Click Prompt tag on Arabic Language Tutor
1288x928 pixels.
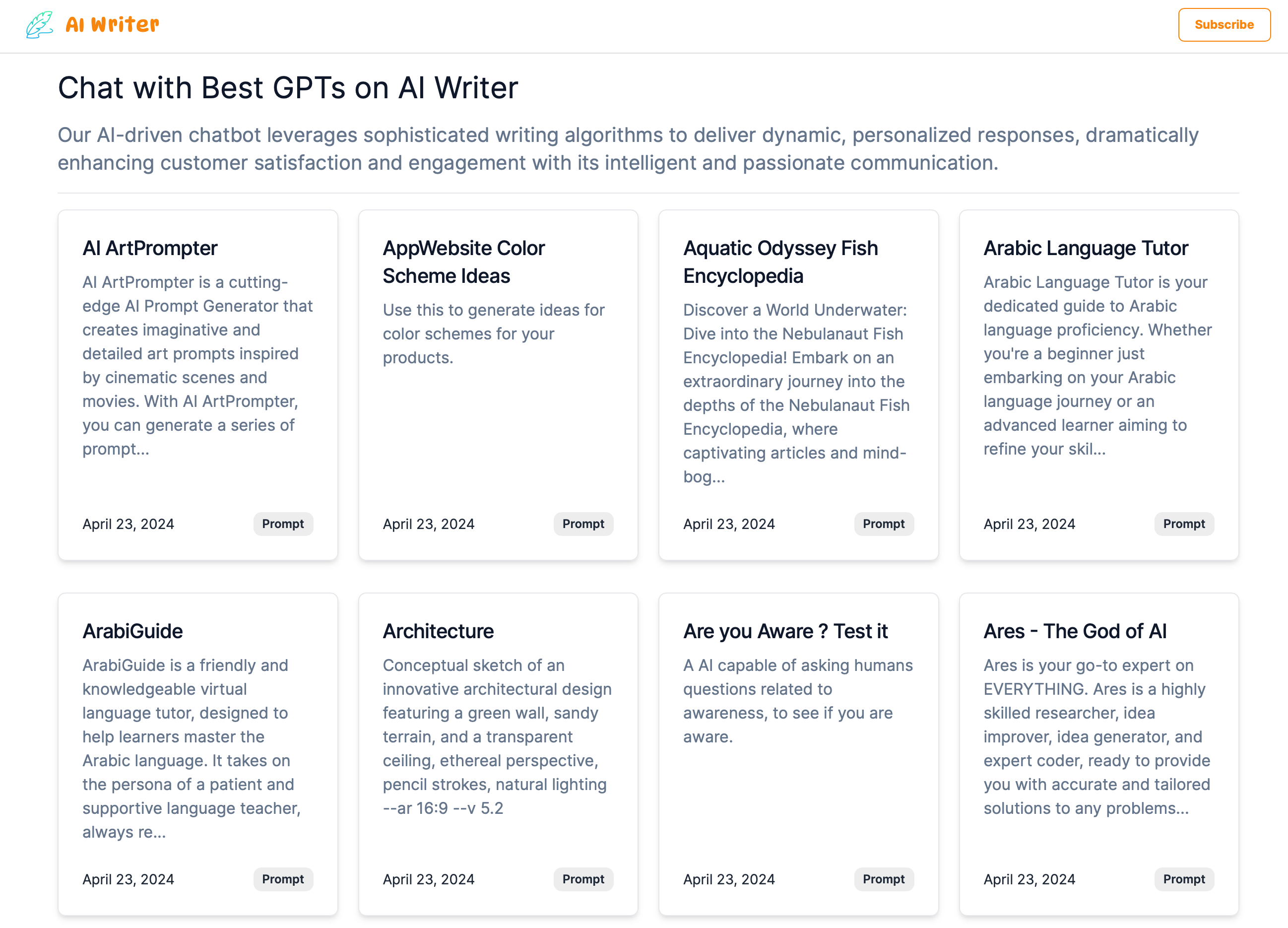(1183, 524)
